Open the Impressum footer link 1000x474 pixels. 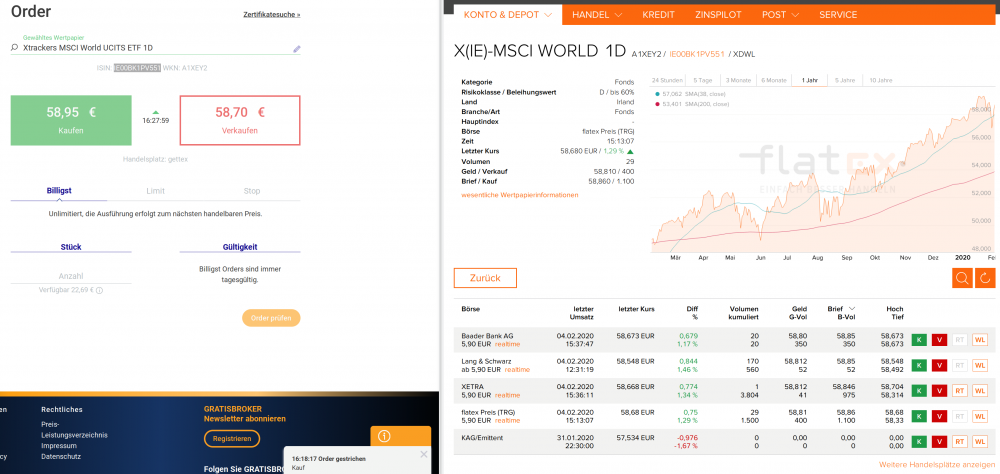(x=59, y=446)
